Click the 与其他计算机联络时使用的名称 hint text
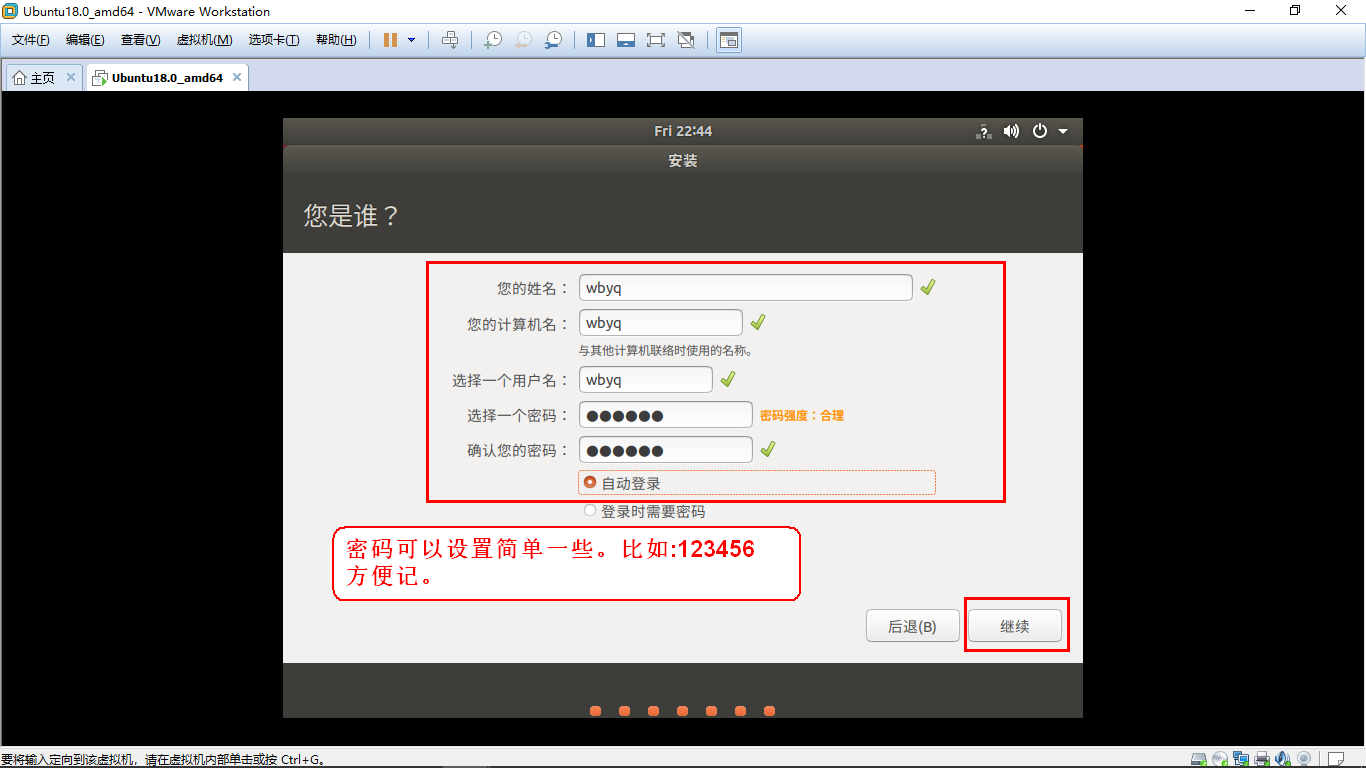Viewport: 1366px width, 768px height. (666, 351)
